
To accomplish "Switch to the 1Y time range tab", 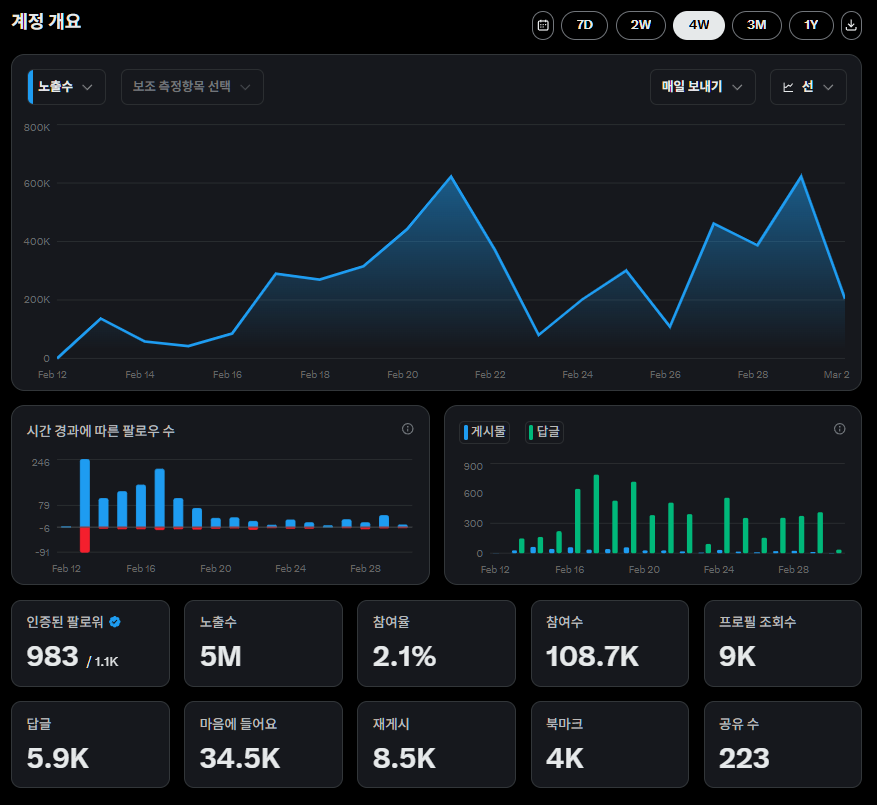I will [811, 25].
